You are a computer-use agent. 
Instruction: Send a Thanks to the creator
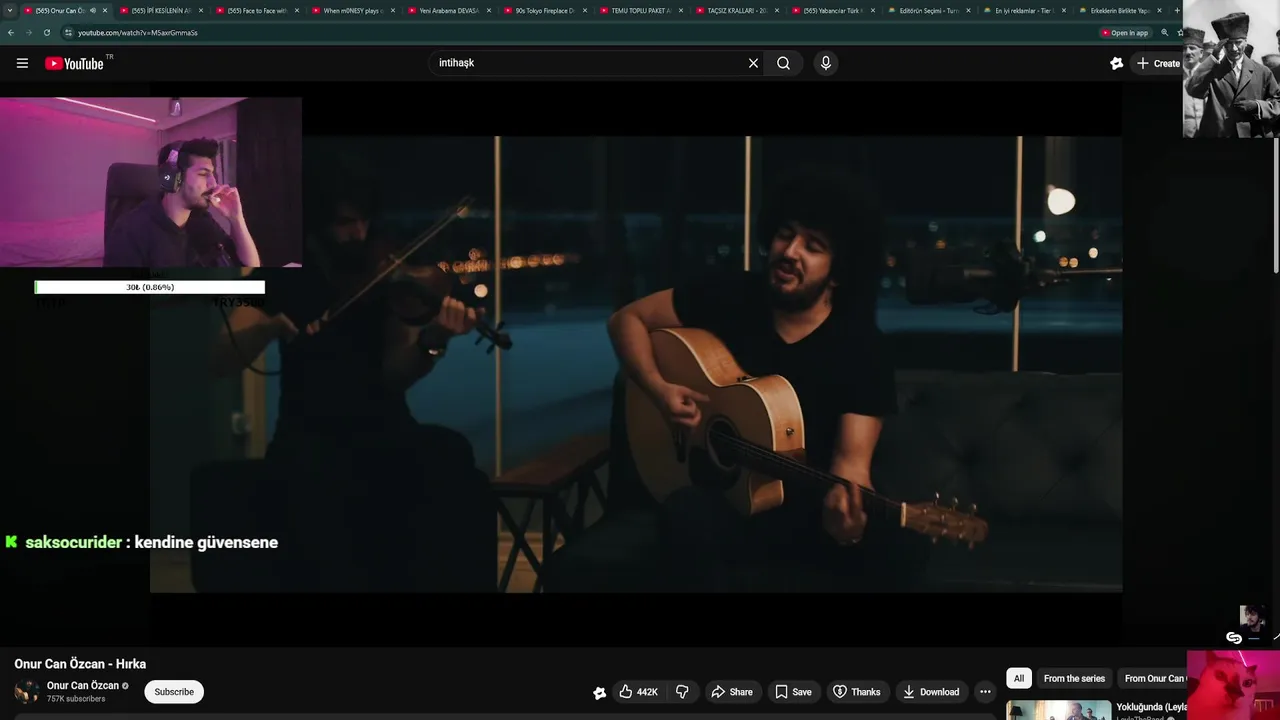tap(857, 692)
